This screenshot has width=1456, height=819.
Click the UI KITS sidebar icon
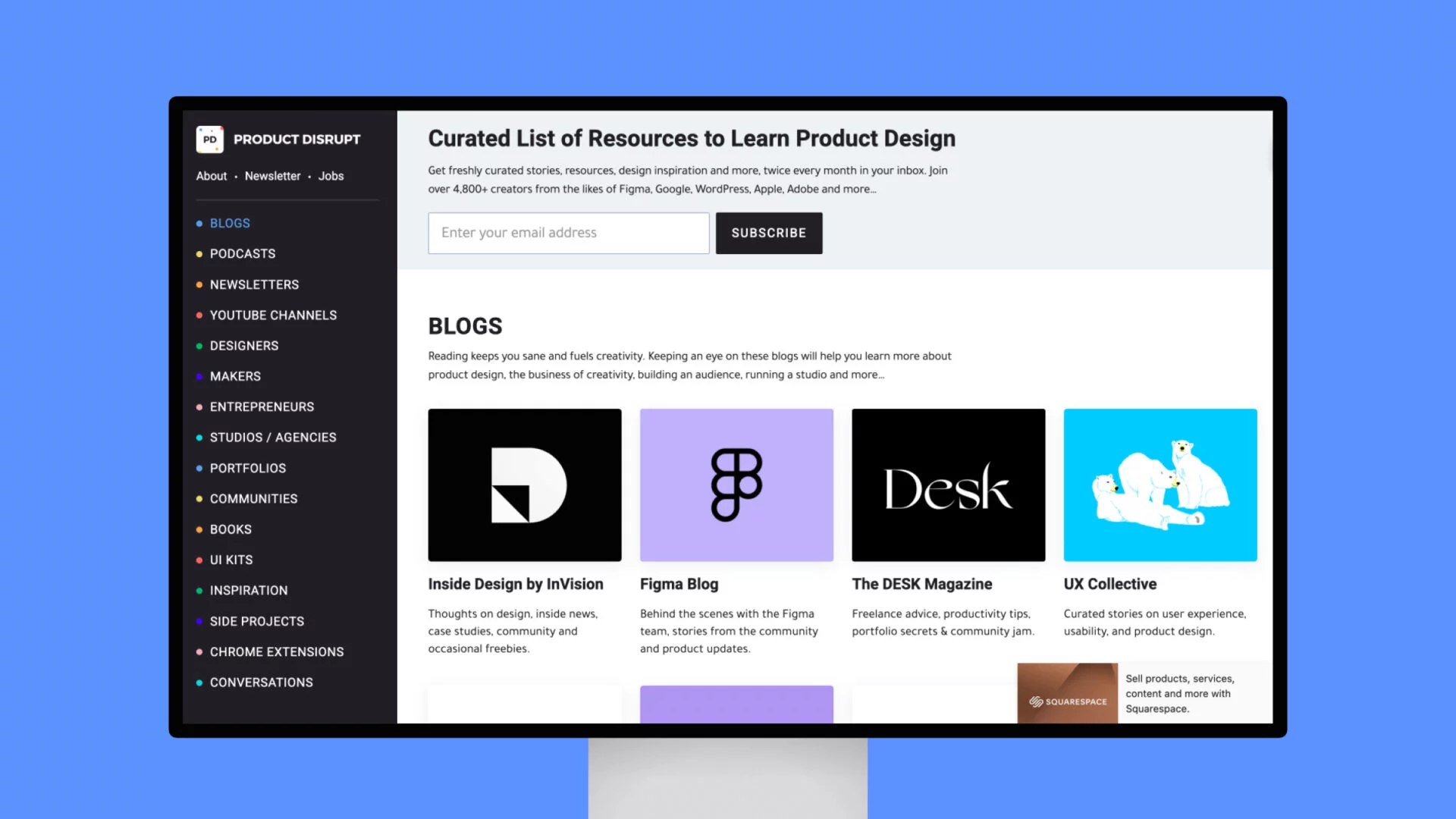point(199,559)
